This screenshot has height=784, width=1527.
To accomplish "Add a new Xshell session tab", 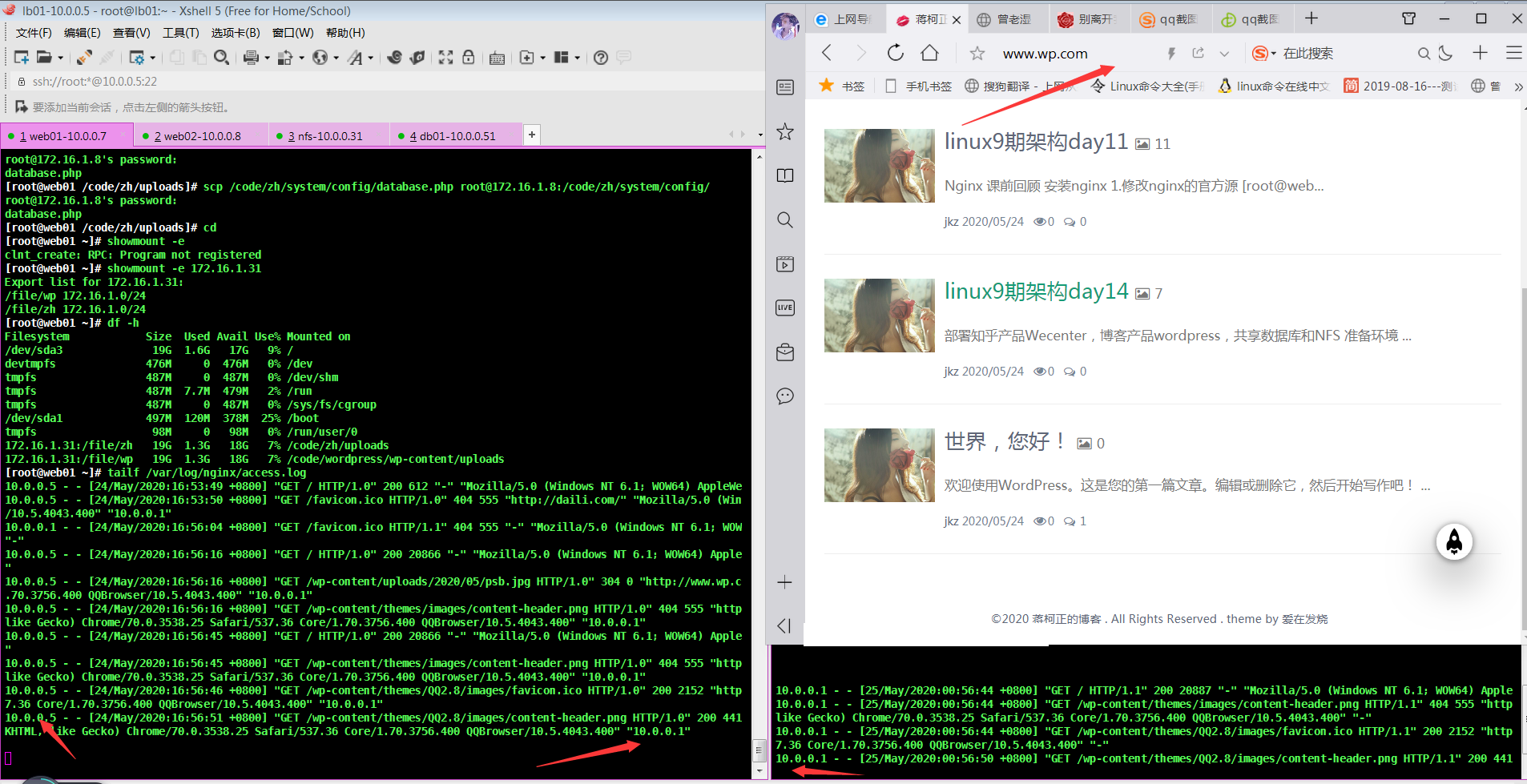I will pyautogui.click(x=531, y=135).
